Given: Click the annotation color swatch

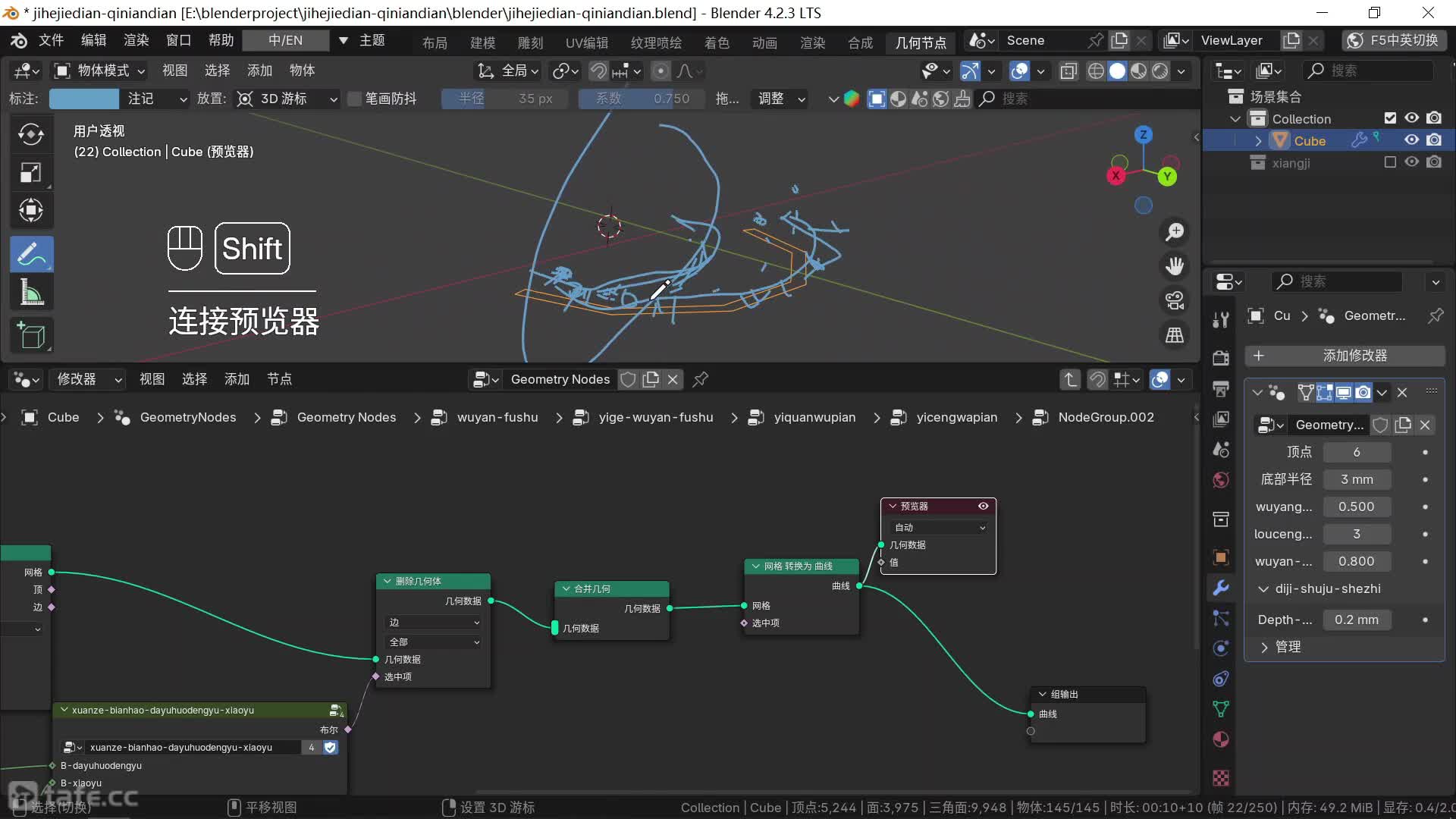Looking at the screenshot, I should pos(83,99).
